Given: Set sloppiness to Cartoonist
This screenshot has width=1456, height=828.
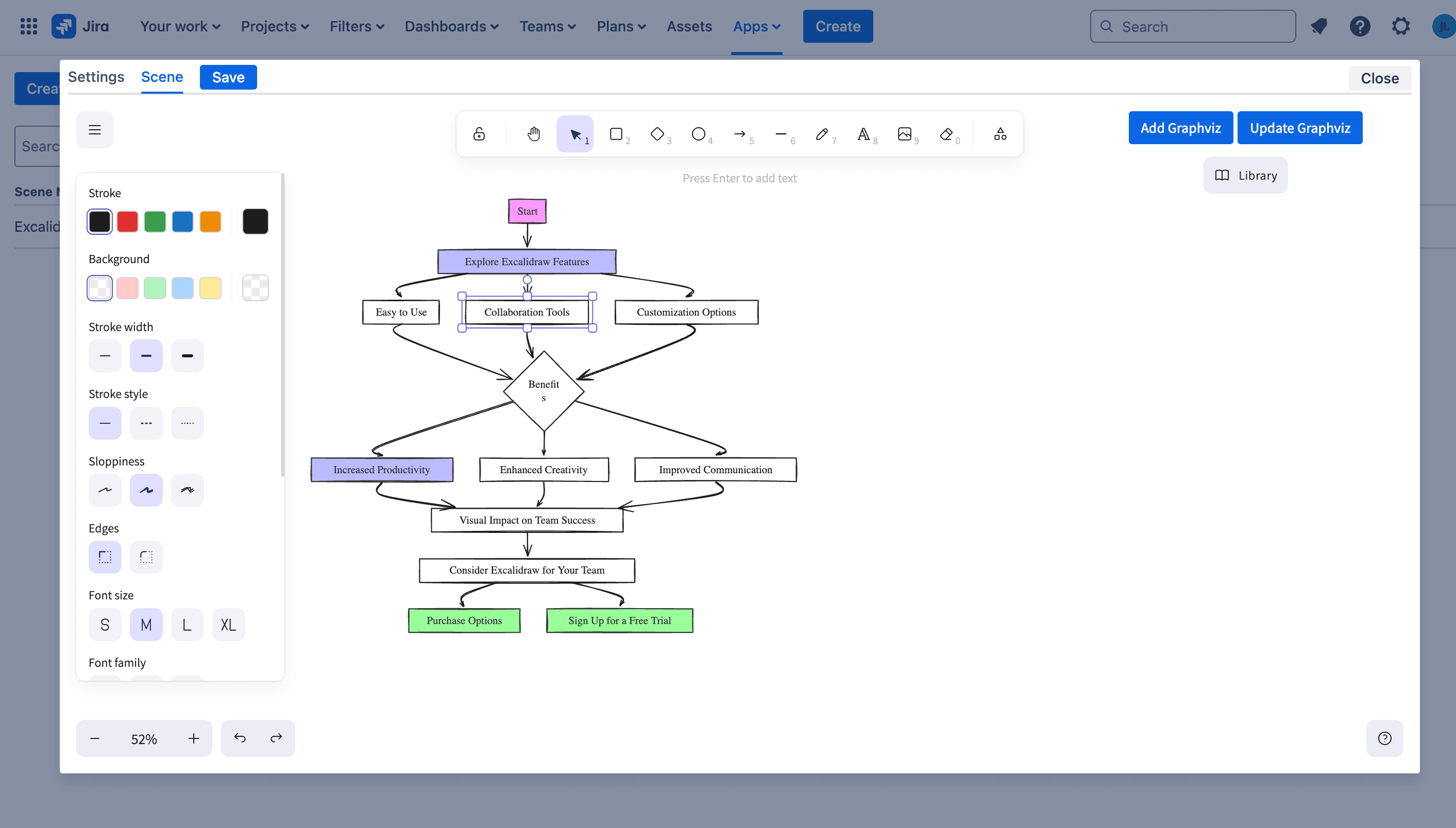Looking at the screenshot, I should 187,490.
